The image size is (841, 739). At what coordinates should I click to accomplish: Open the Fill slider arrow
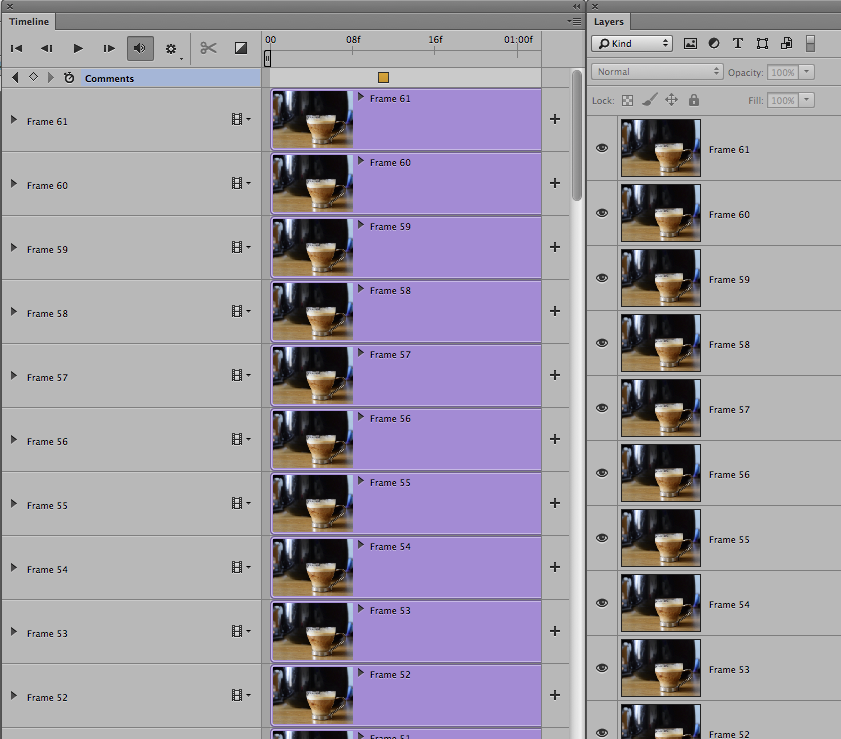pos(807,100)
